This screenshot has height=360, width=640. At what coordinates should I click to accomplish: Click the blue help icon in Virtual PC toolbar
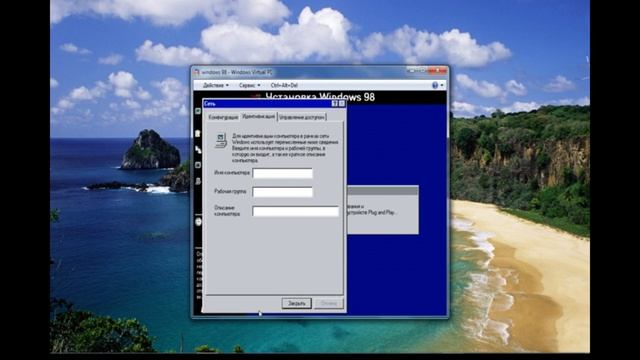point(435,85)
